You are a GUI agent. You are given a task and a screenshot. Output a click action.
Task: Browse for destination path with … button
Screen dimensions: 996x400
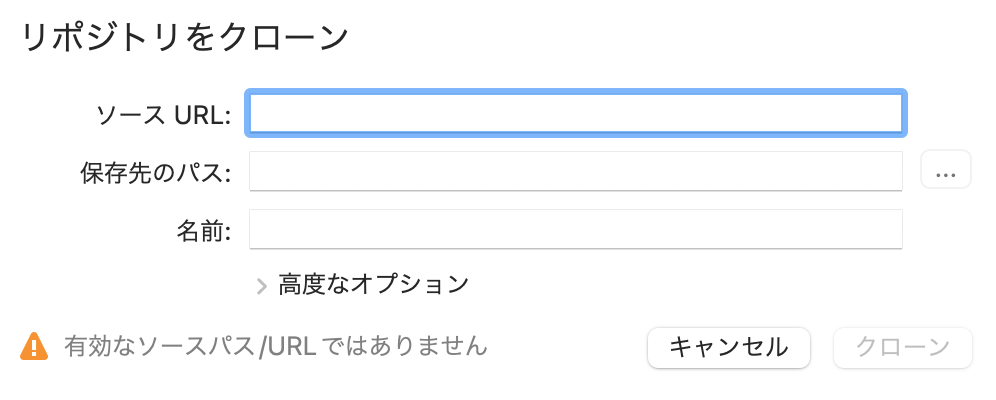(946, 170)
